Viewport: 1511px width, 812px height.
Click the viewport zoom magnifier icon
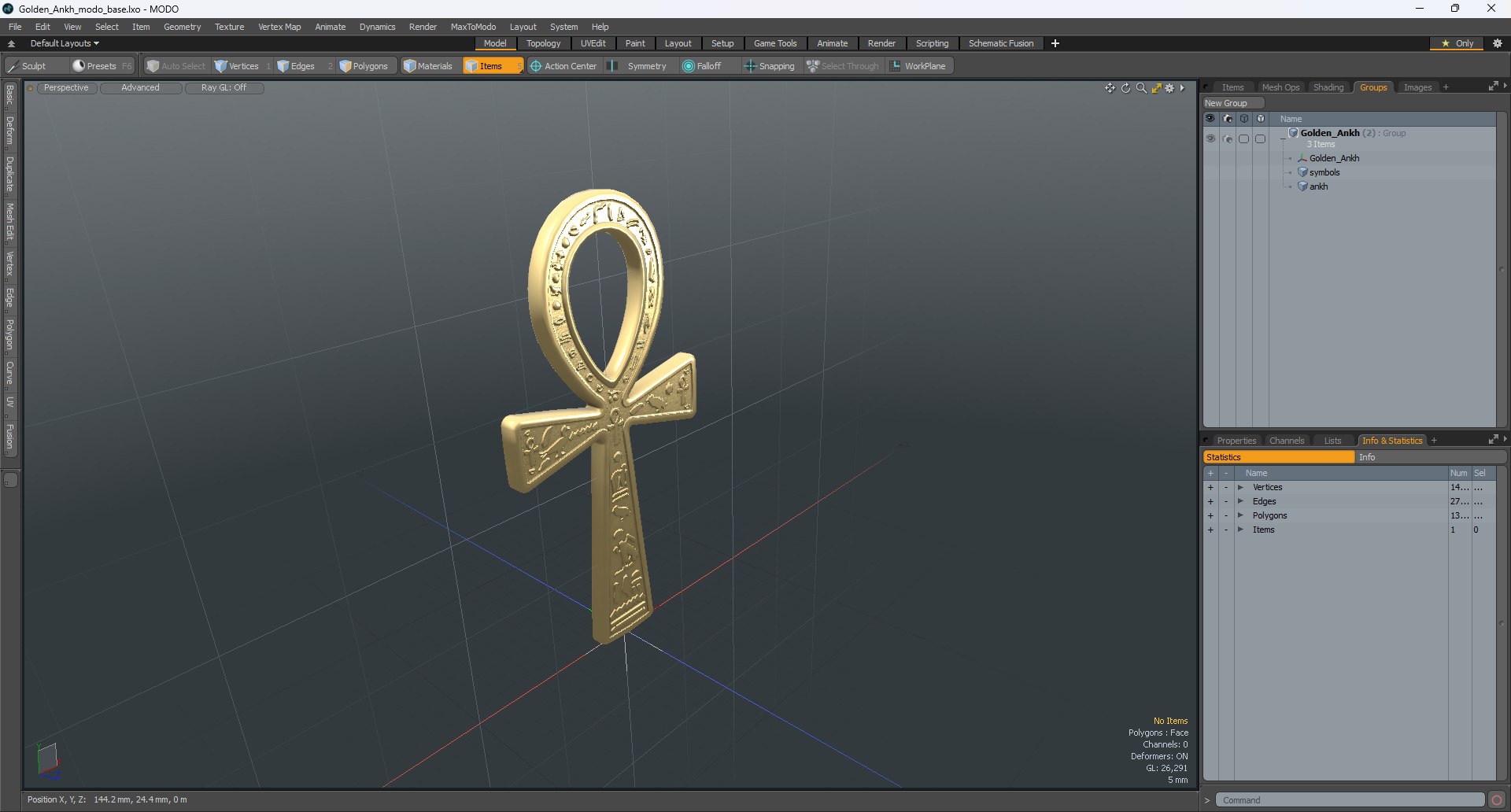pyautogui.click(x=1141, y=88)
